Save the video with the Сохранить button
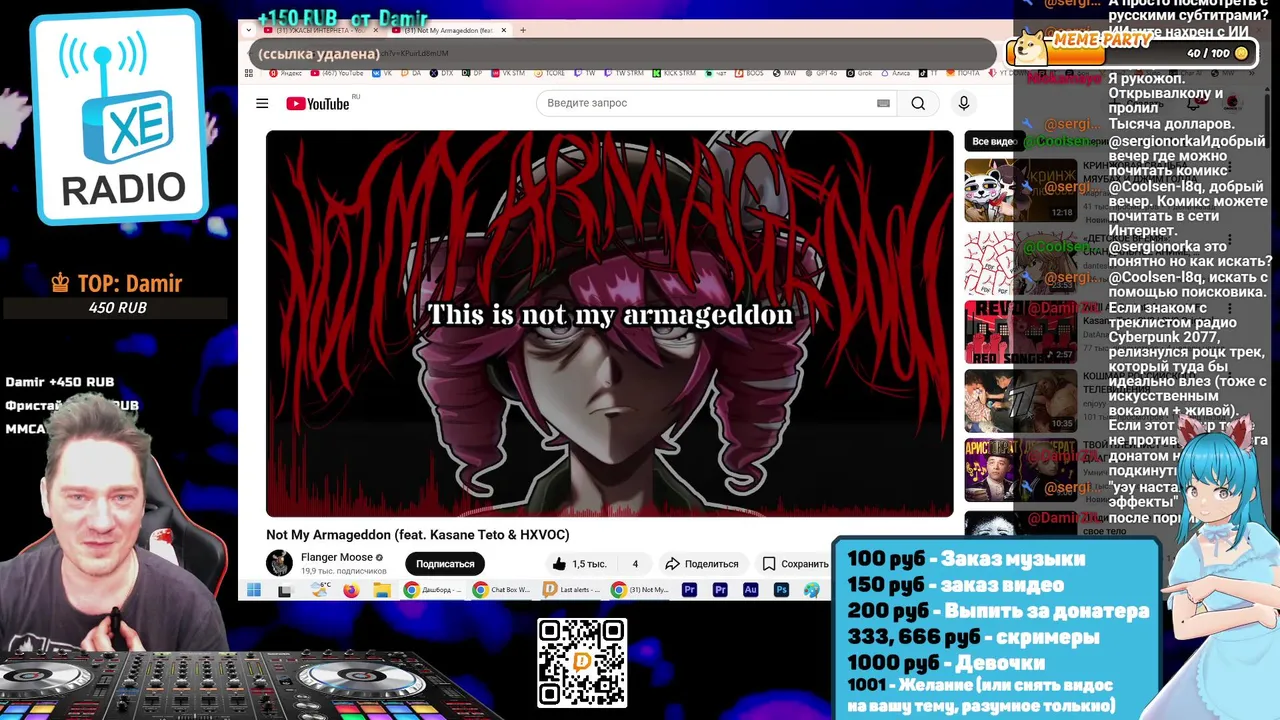The height and width of the screenshot is (720, 1280). coord(795,564)
